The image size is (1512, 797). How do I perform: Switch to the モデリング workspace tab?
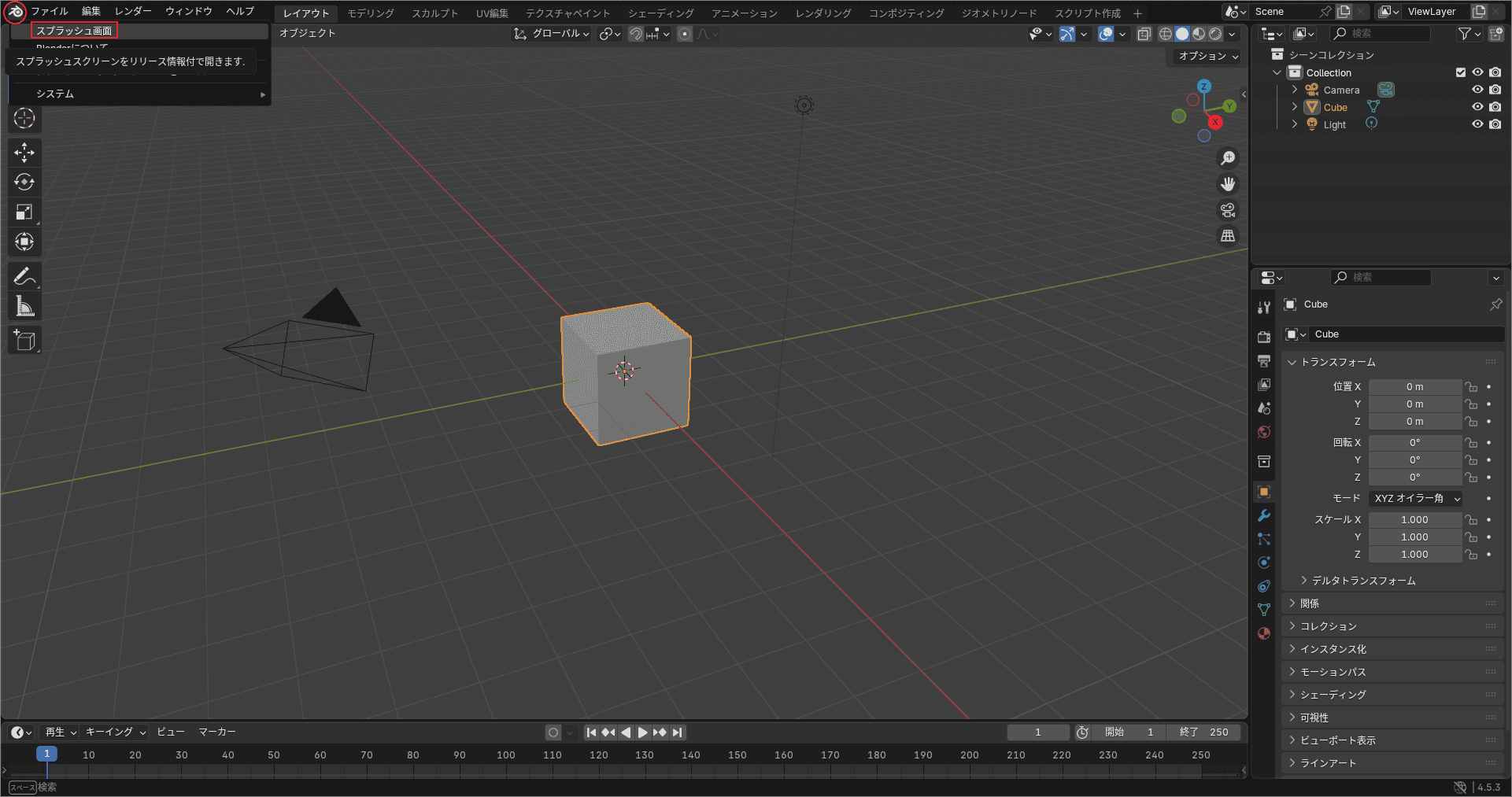[x=371, y=13]
